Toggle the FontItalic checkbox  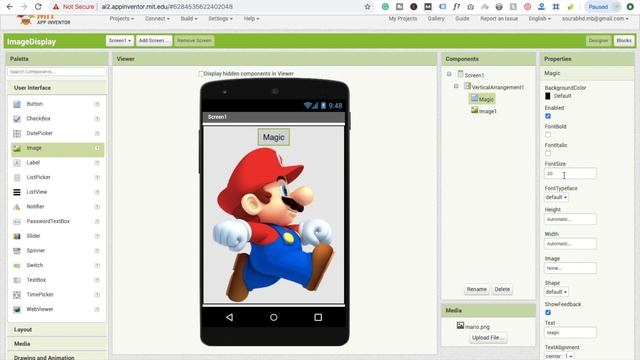coord(548,153)
